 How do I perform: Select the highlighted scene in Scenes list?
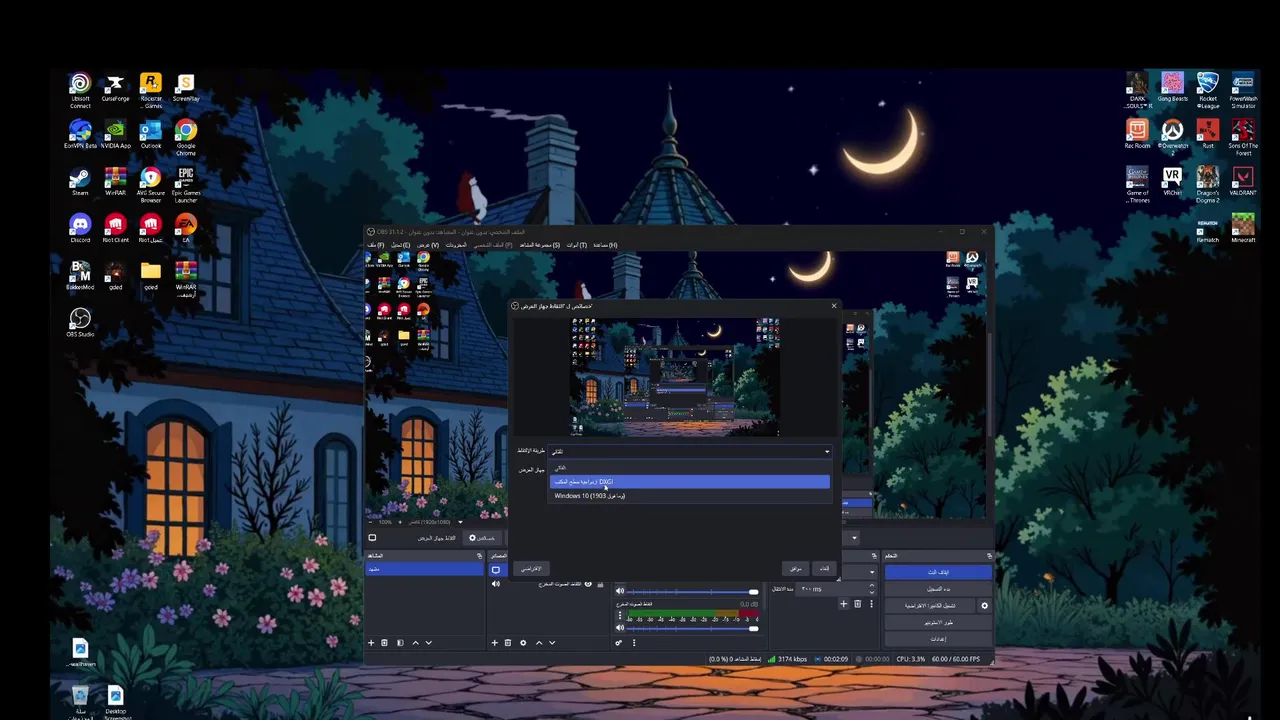(424, 569)
